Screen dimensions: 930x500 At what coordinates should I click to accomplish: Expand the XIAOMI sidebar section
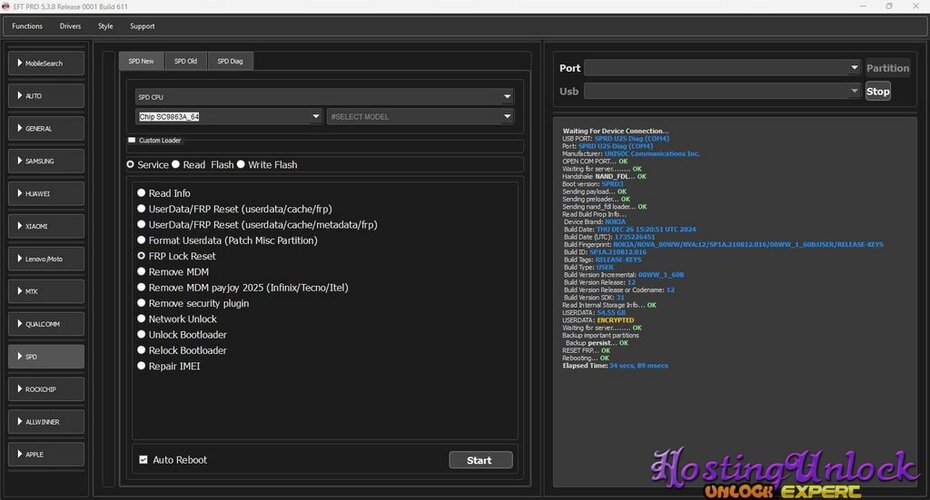pyautogui.click(x=46, y=227)
